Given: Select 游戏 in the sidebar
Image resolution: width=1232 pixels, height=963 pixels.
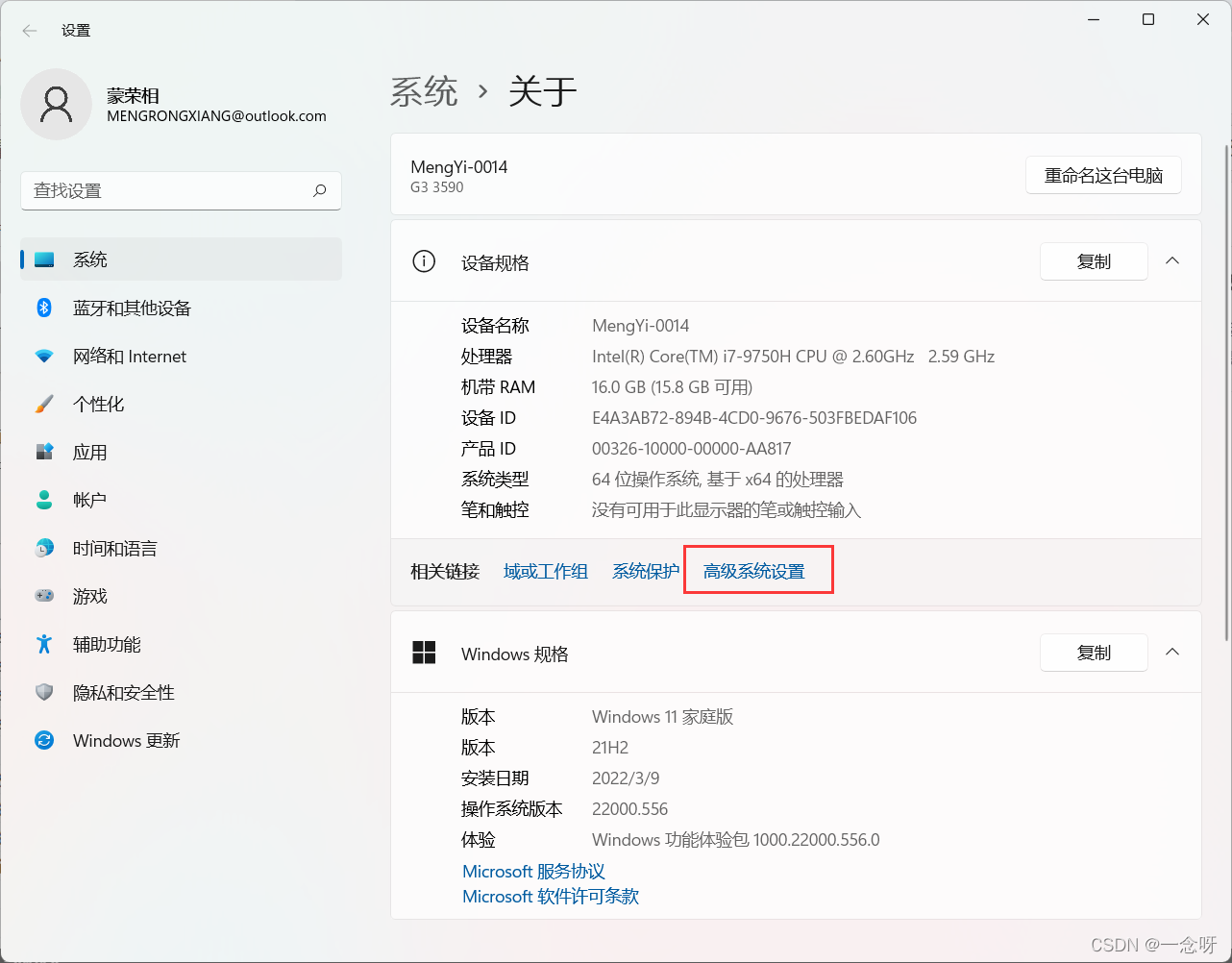Looking at the screenshot, I should point(181,596).
